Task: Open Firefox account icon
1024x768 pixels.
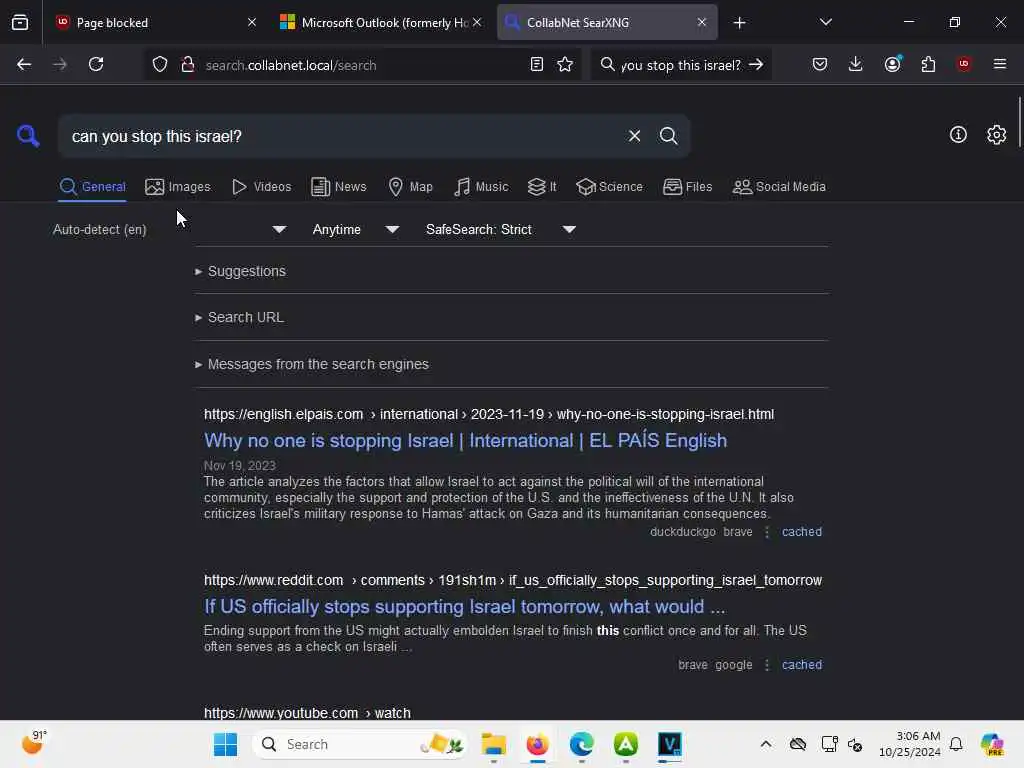Action: [892, 64]
